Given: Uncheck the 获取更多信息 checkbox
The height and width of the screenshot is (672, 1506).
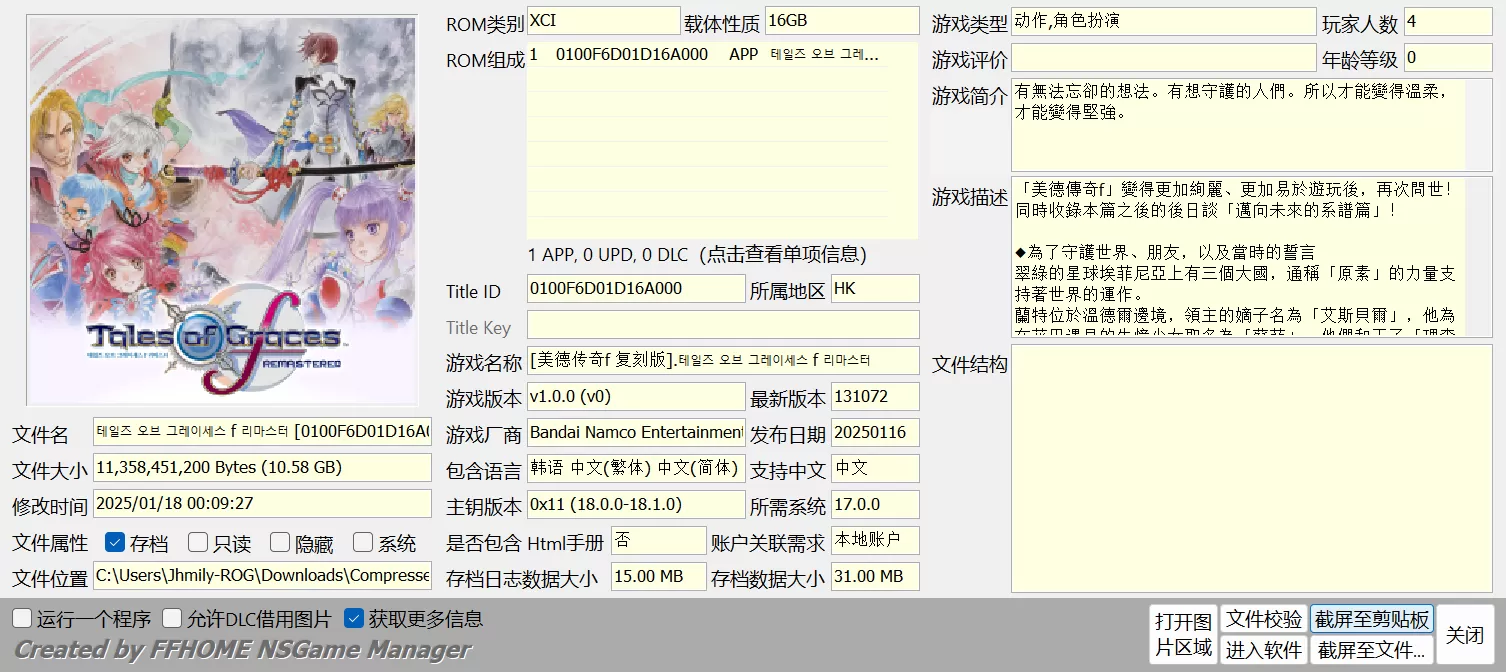Looking at the screenshot, I should coord(353,619).
